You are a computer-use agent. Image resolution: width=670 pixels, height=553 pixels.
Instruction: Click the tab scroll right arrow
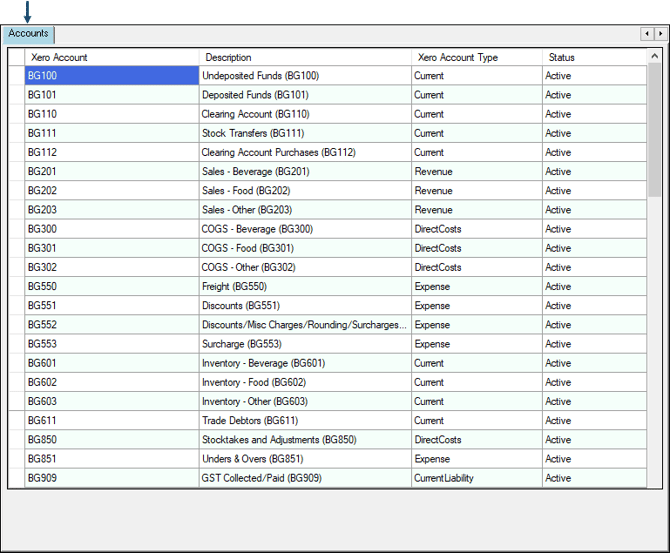660,34
